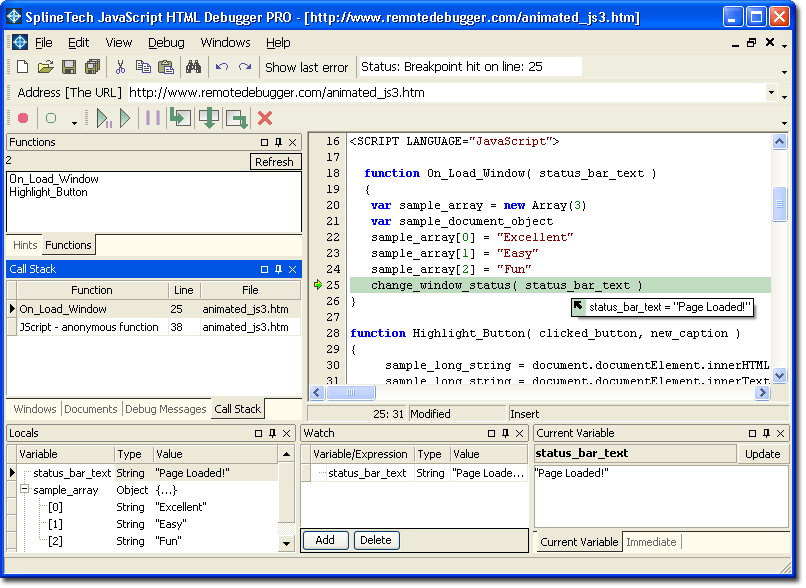Pin the Functions panel
Screen dimensions: 806x588
tap(279, 142)
